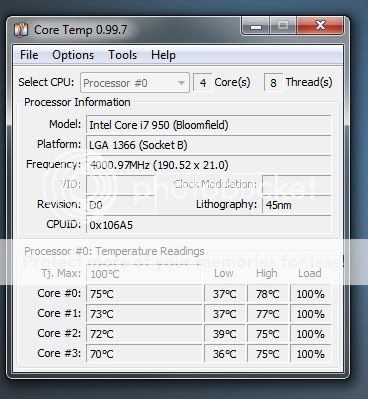
Task: Close the Core Temp window
Action: pyautogui.click(x=320, y=26)
